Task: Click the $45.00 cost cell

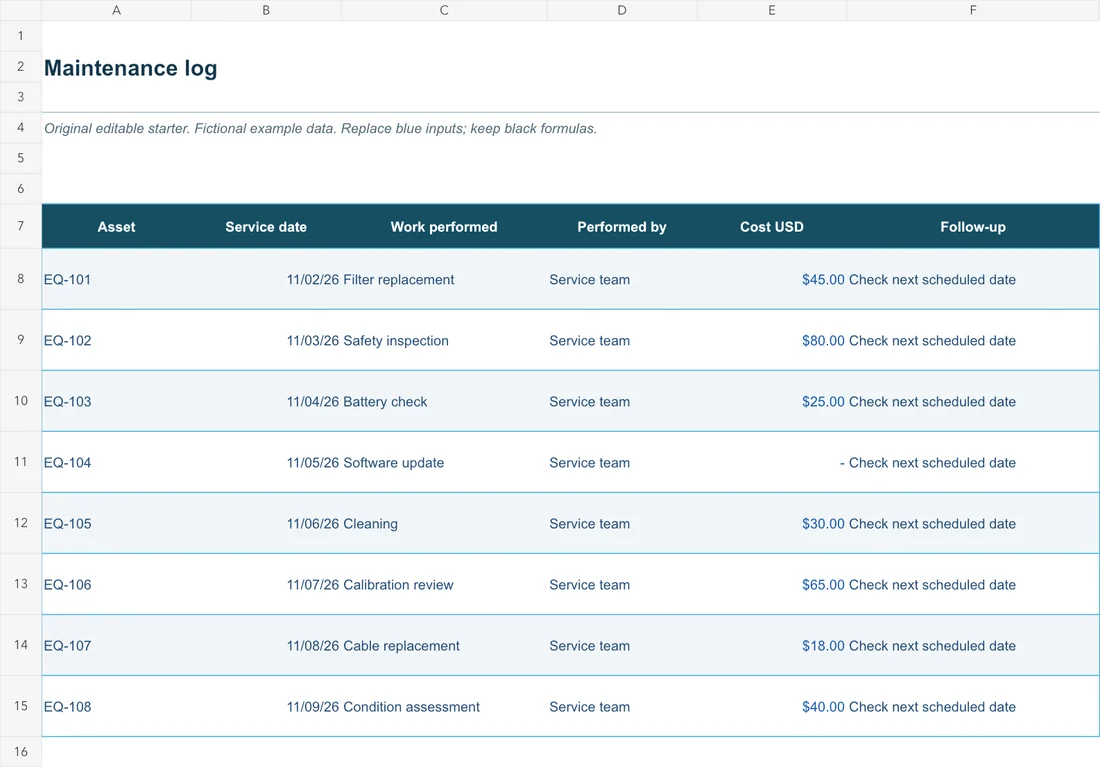Action: point(772,279)
